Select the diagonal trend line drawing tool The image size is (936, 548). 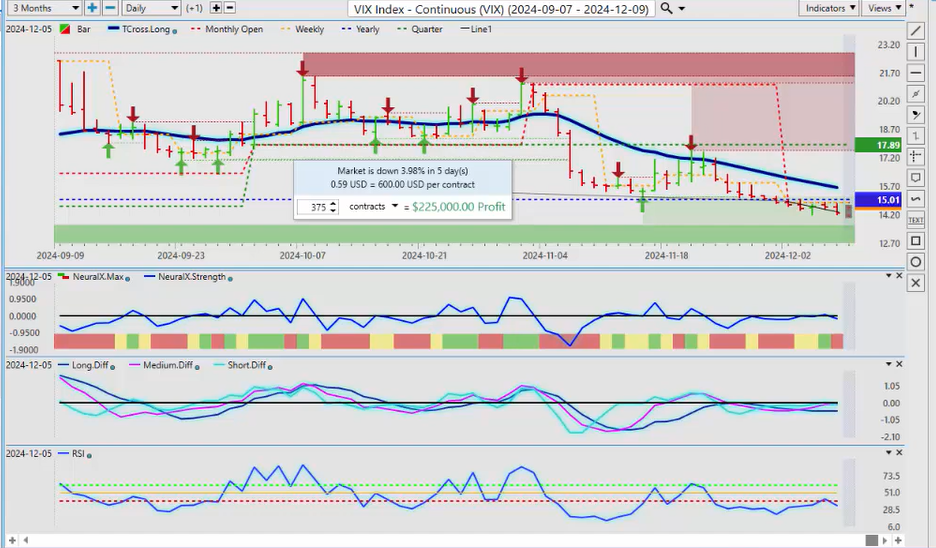[917, 31]
